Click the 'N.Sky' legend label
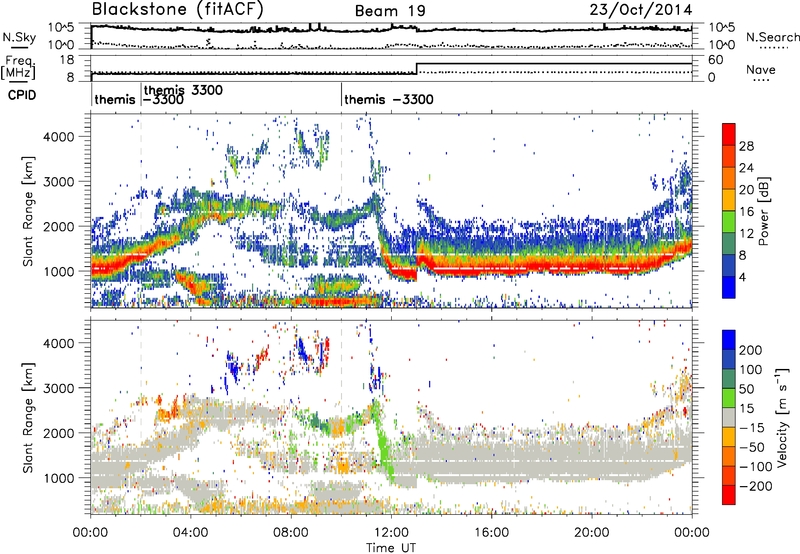Image resolution: width=800 pixels, height=554 pixels. [x=19, y=37]
